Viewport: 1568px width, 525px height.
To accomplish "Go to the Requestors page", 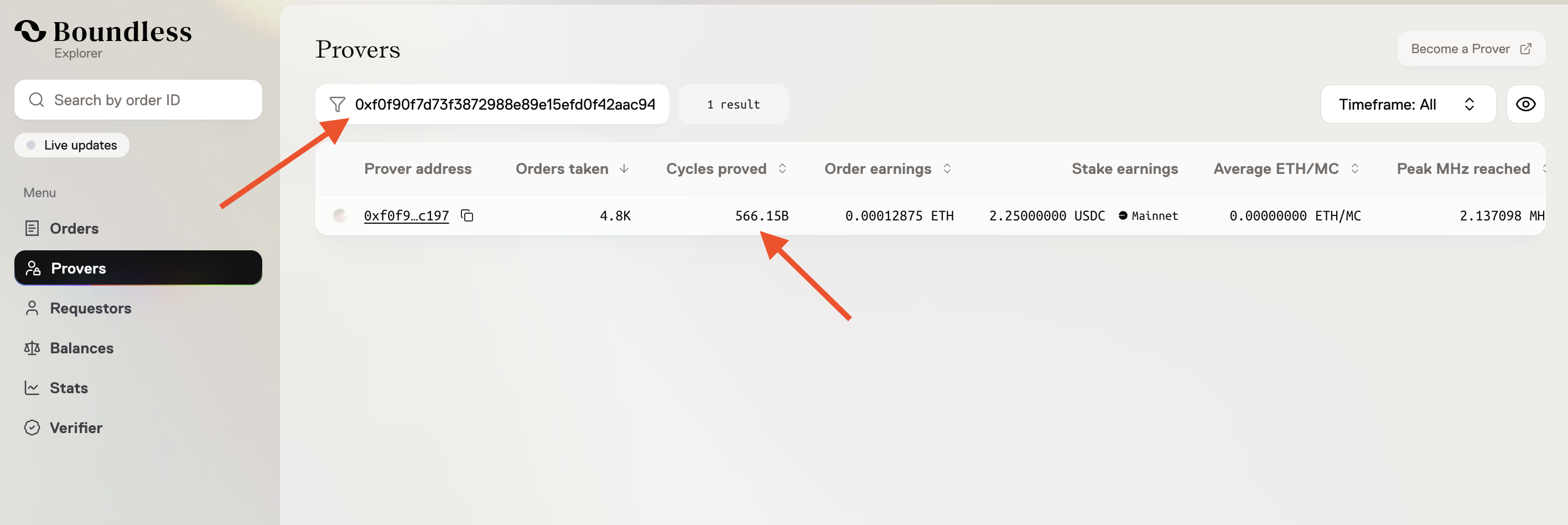I will 90,308.
